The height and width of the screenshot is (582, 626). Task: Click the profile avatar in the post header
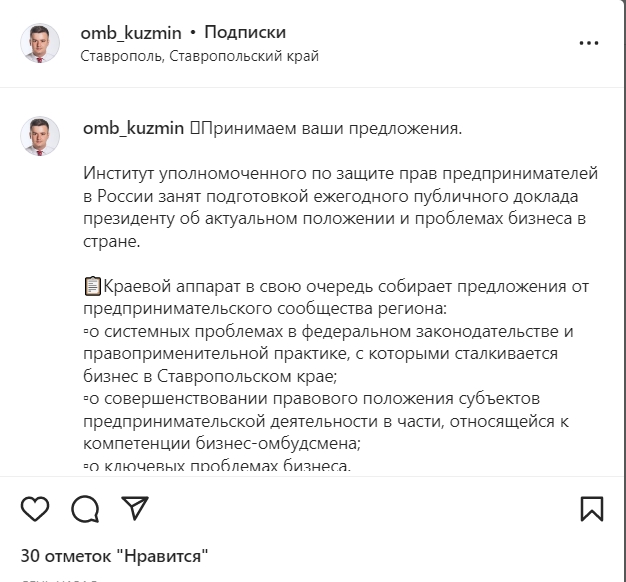tap(40, 43)
